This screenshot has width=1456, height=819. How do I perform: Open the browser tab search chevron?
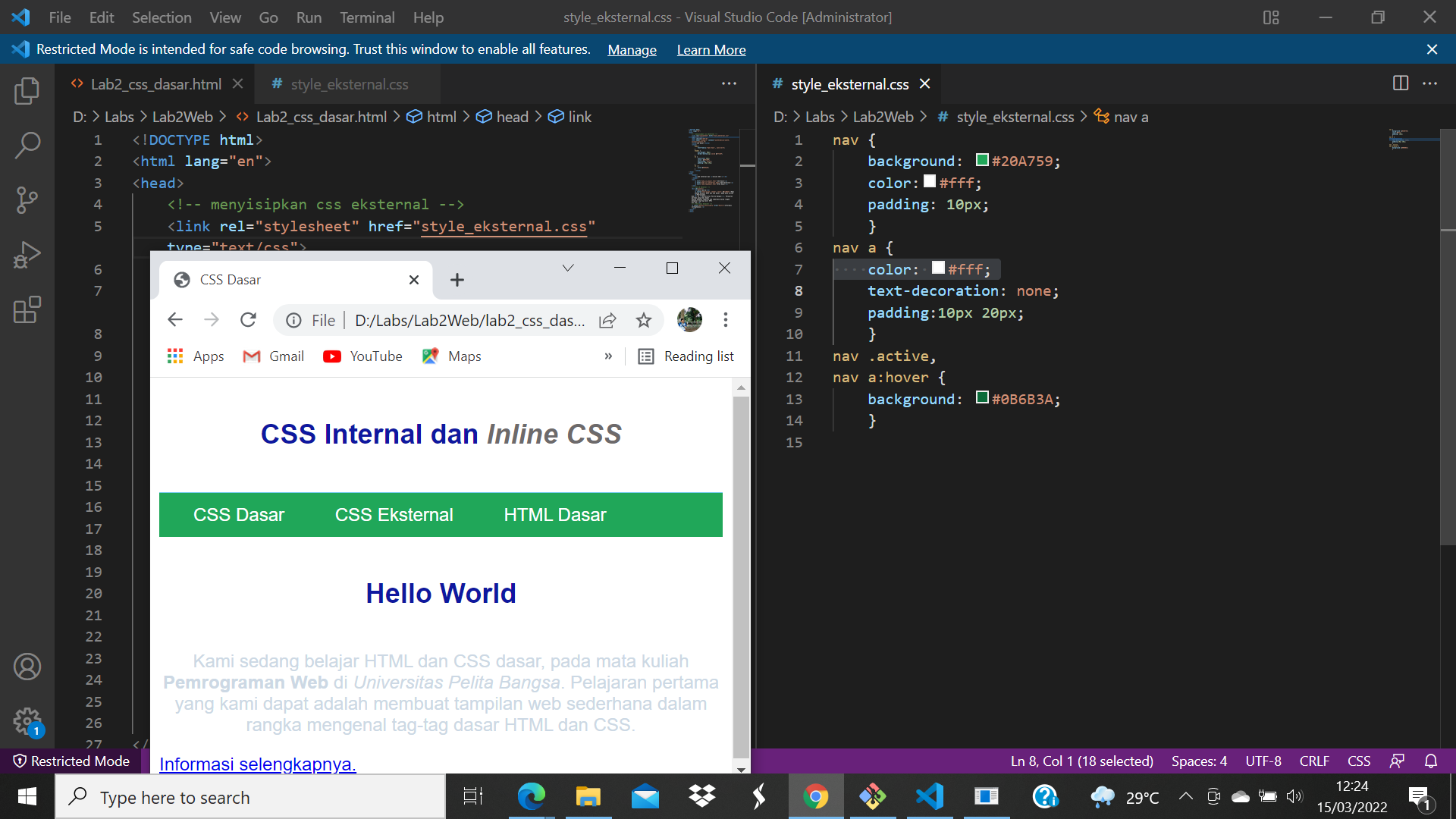tap(568, 267)
